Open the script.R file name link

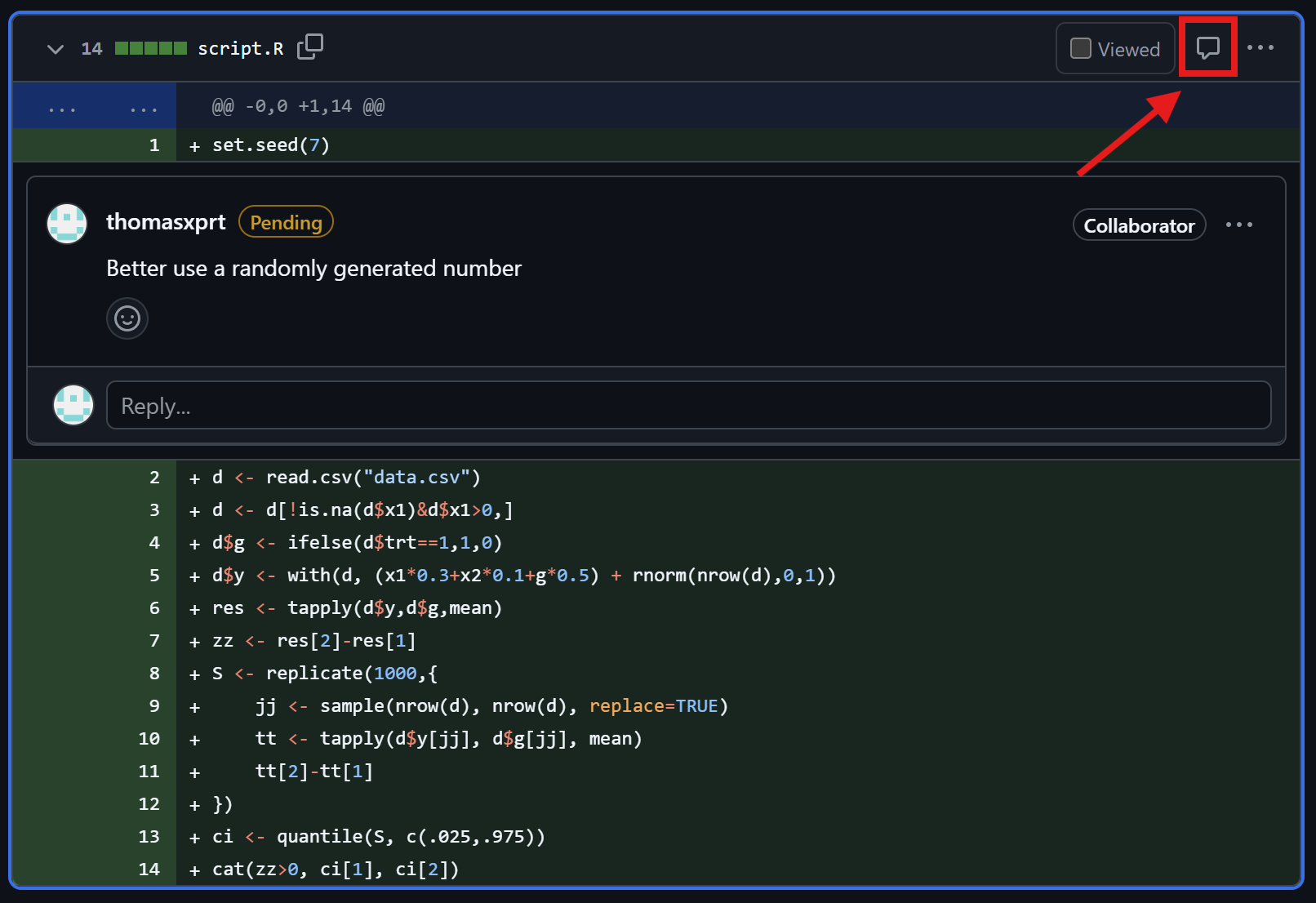[x=240, y=49]
